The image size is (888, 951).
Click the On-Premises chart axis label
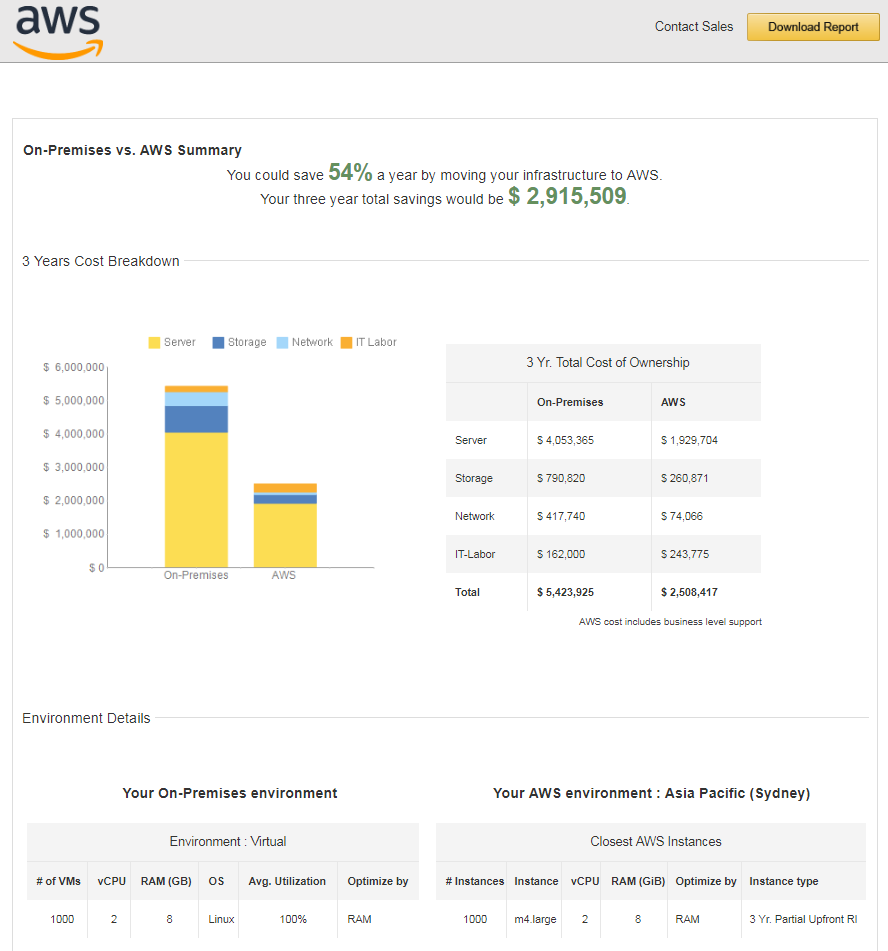coord(196,575)
